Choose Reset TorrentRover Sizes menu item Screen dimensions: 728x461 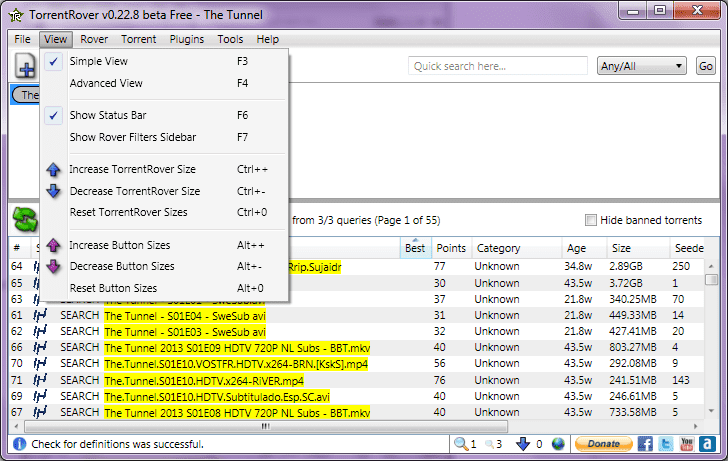(x=162, y=213)
